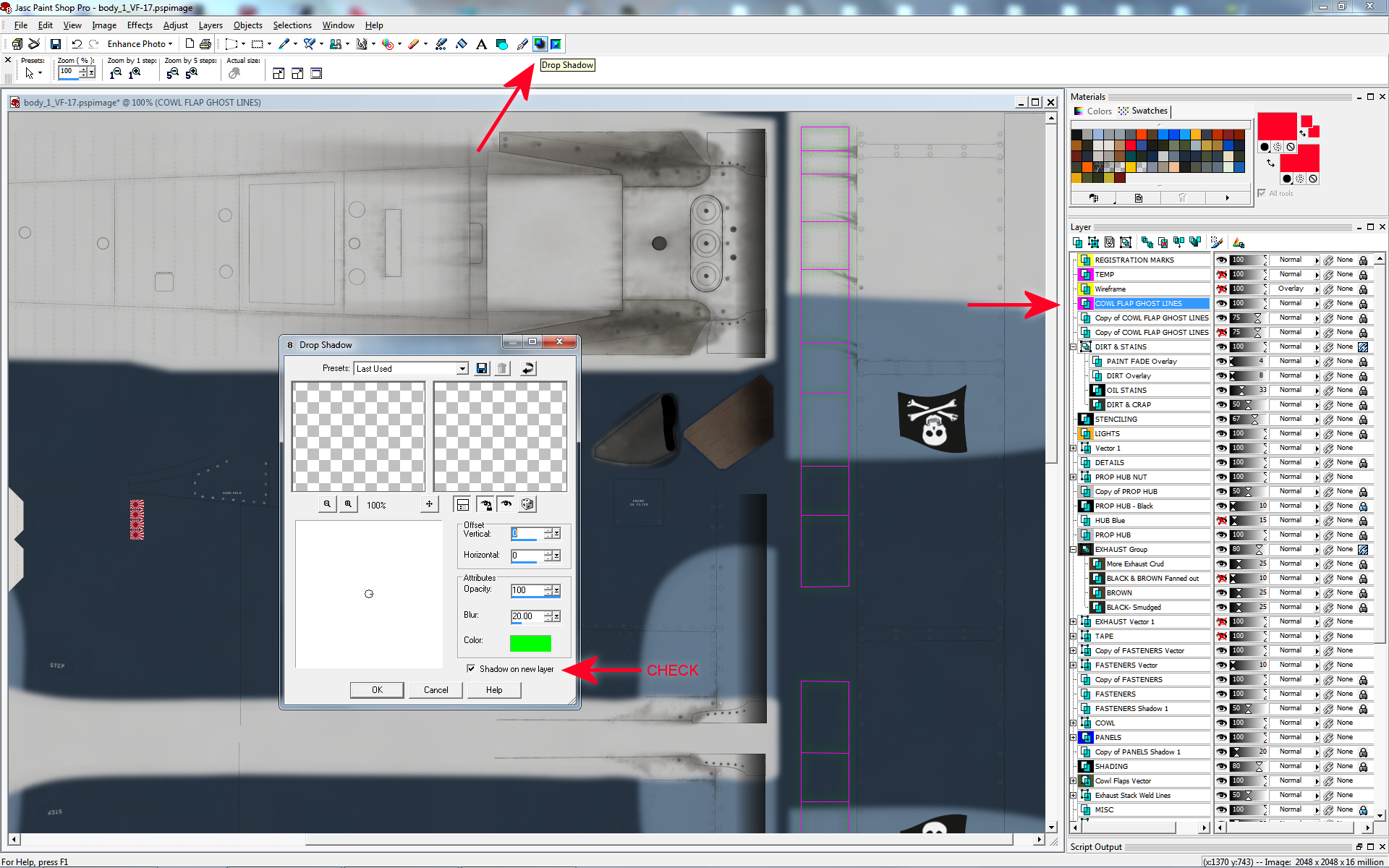Adjust opacity slider of DIRT & CRAP layer

point(1247,404)
